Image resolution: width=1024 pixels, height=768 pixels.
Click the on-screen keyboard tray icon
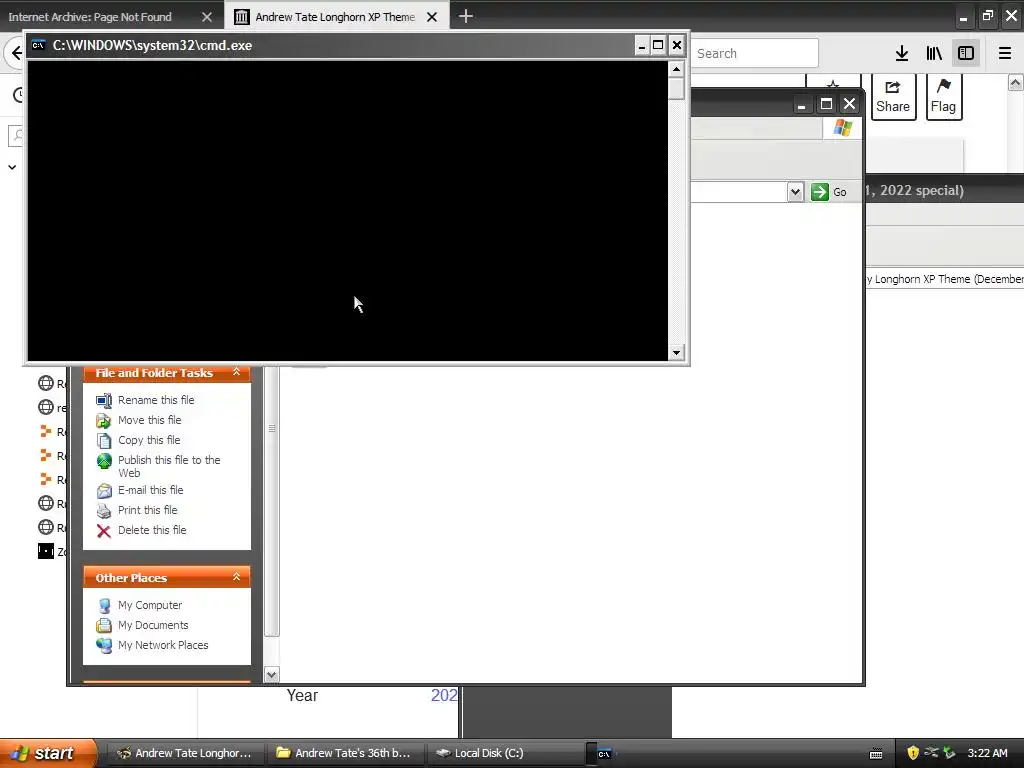pyautogui.click(x=876, y=754)
